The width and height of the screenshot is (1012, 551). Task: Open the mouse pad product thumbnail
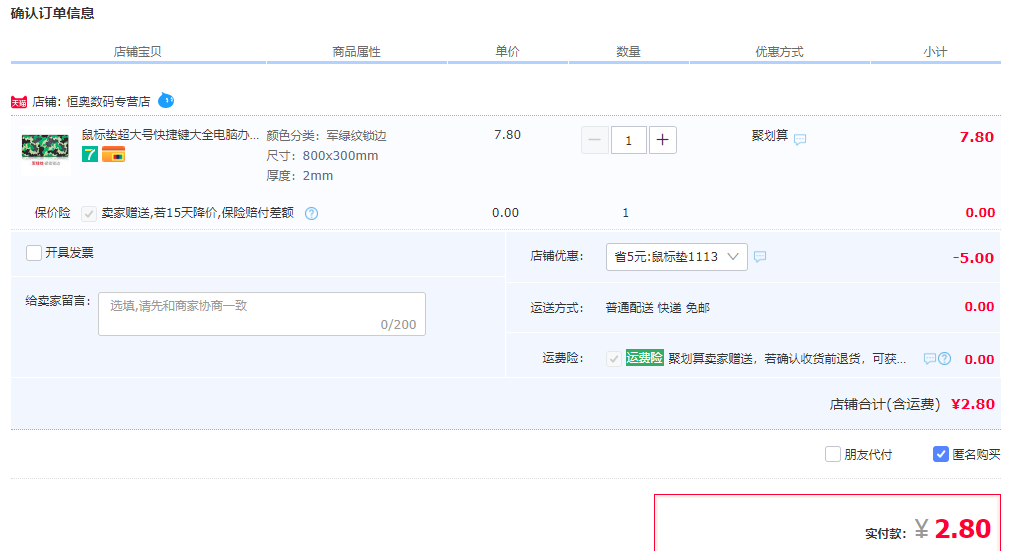tap(45, 152)
